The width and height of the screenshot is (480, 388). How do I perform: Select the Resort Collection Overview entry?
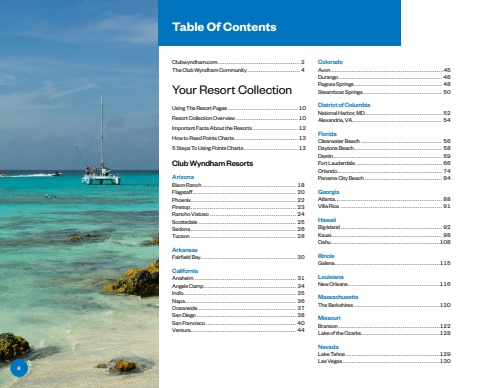point(239,118)
